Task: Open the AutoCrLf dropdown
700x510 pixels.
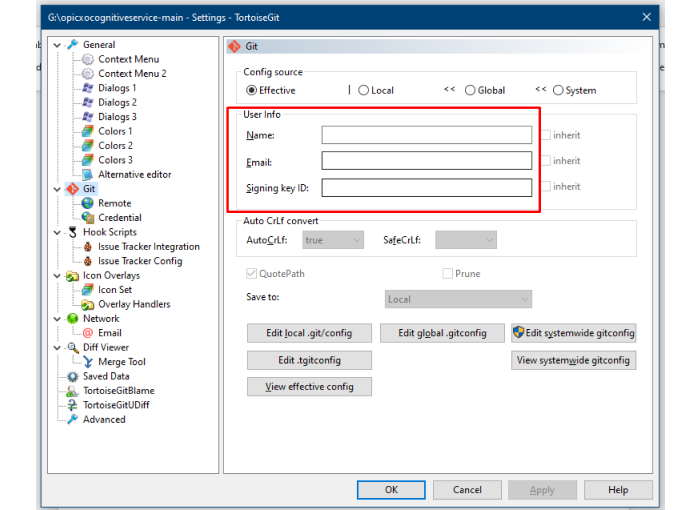Action: pyautogui.click(x=333, y=240)
